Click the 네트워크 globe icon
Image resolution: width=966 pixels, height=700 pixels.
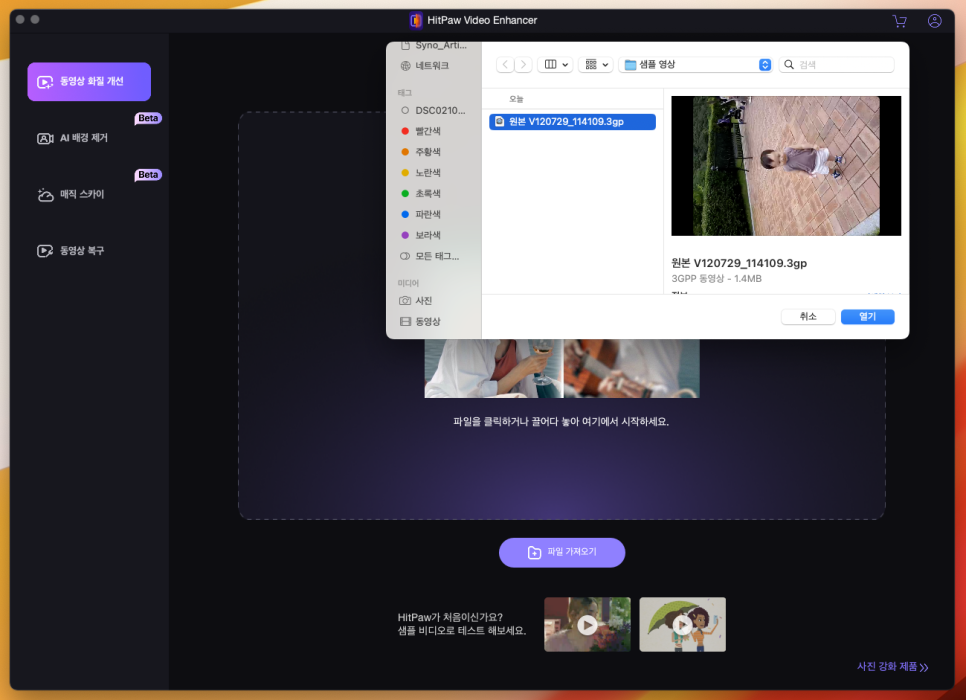click(x=405, y=66)
